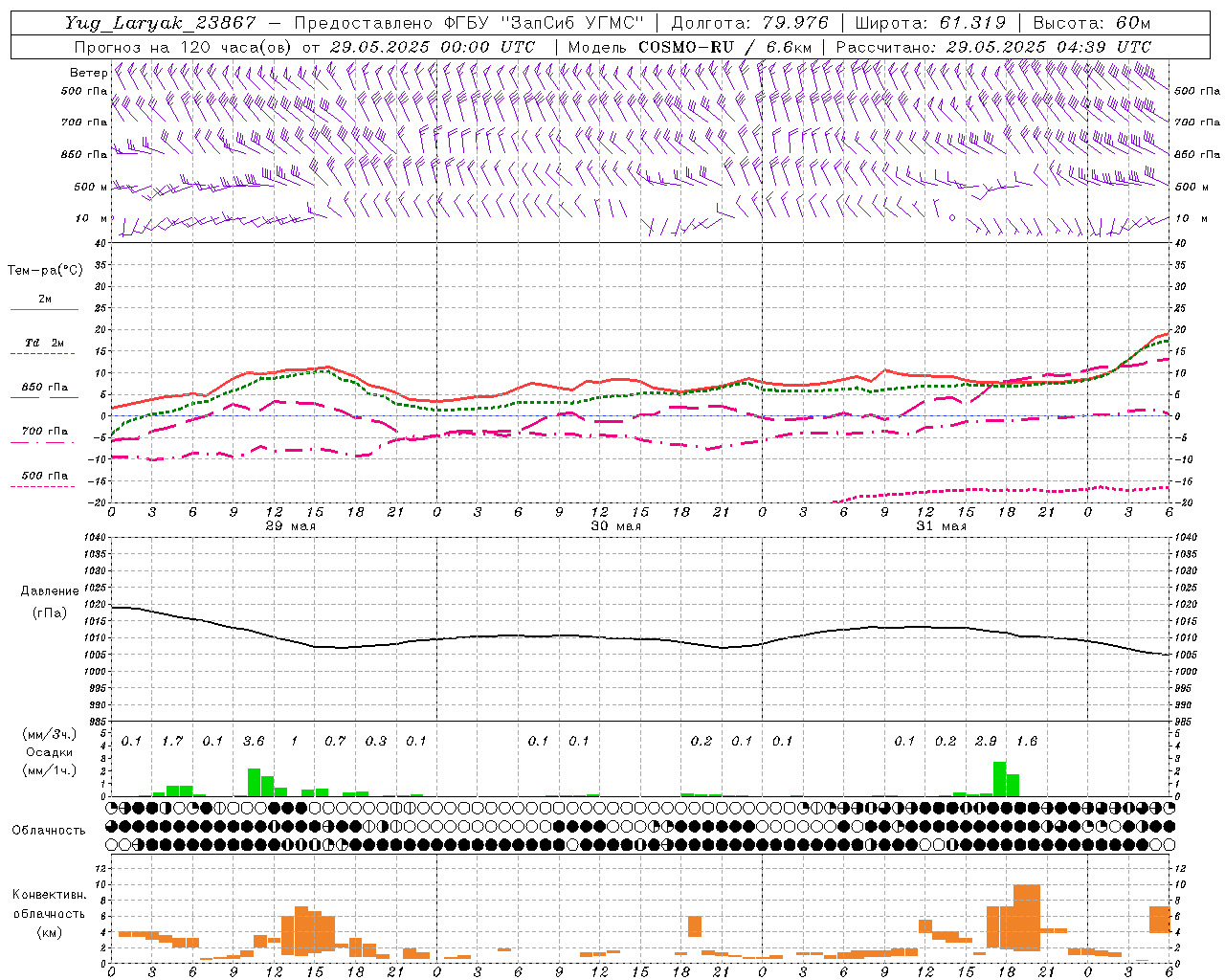Click the (гПа) unit label under Давление
The image size is (1225, 980).
pos(50,613)
